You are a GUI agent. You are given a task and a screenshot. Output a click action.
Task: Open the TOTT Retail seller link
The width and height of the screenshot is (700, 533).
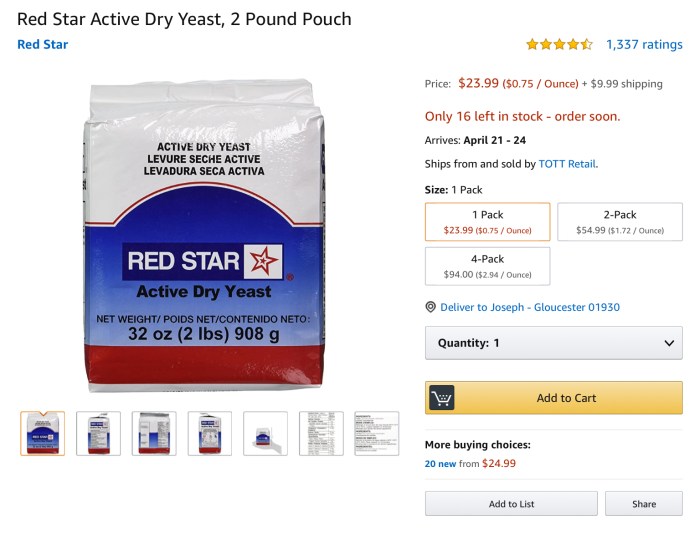pyautogui.click(x=567, y=164)
